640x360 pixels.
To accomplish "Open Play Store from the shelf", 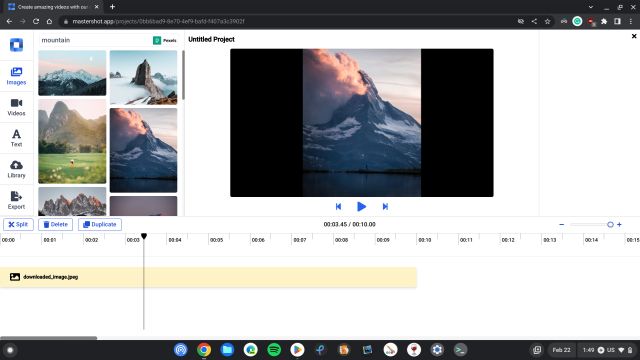I will click(x=297, y=350).
